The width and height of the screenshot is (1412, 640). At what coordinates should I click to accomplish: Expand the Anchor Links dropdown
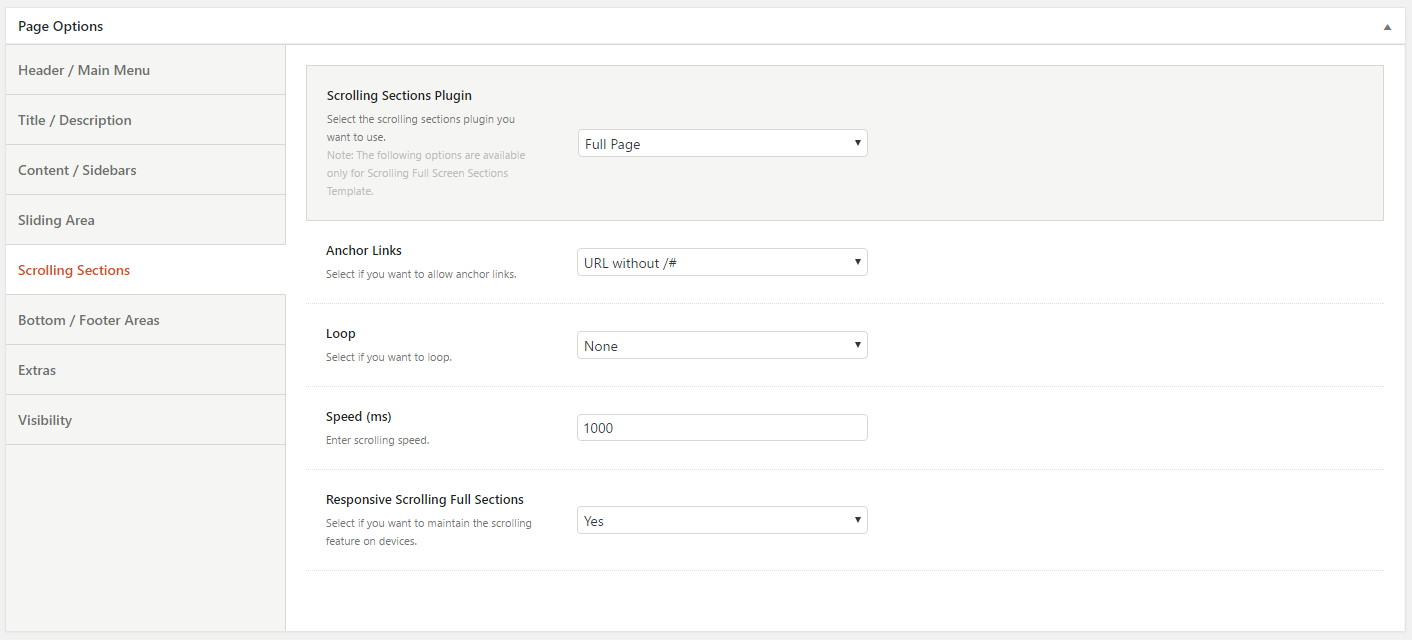(x=722, y=263)
